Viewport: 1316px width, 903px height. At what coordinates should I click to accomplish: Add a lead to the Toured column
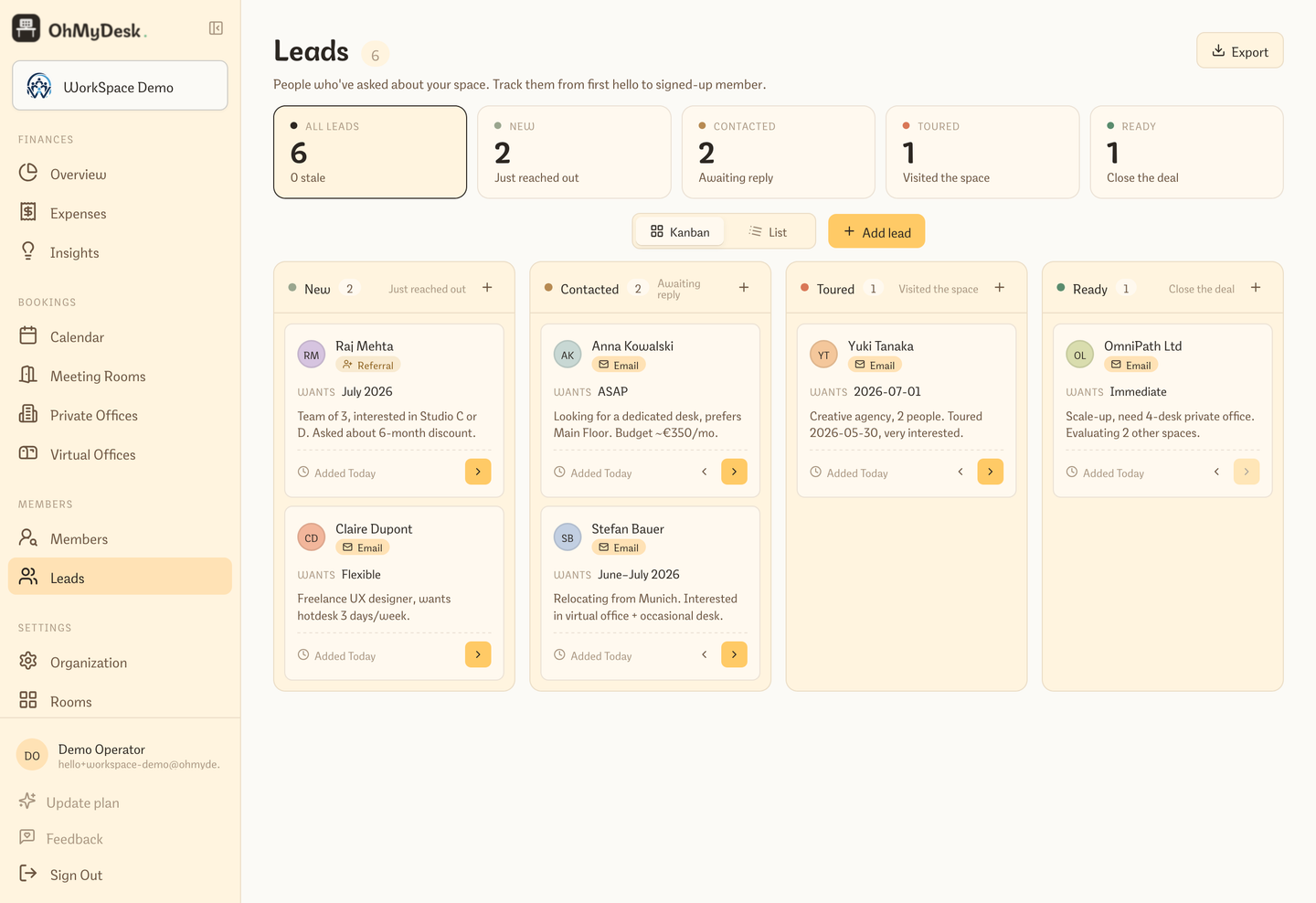(x=1000, y=288)
